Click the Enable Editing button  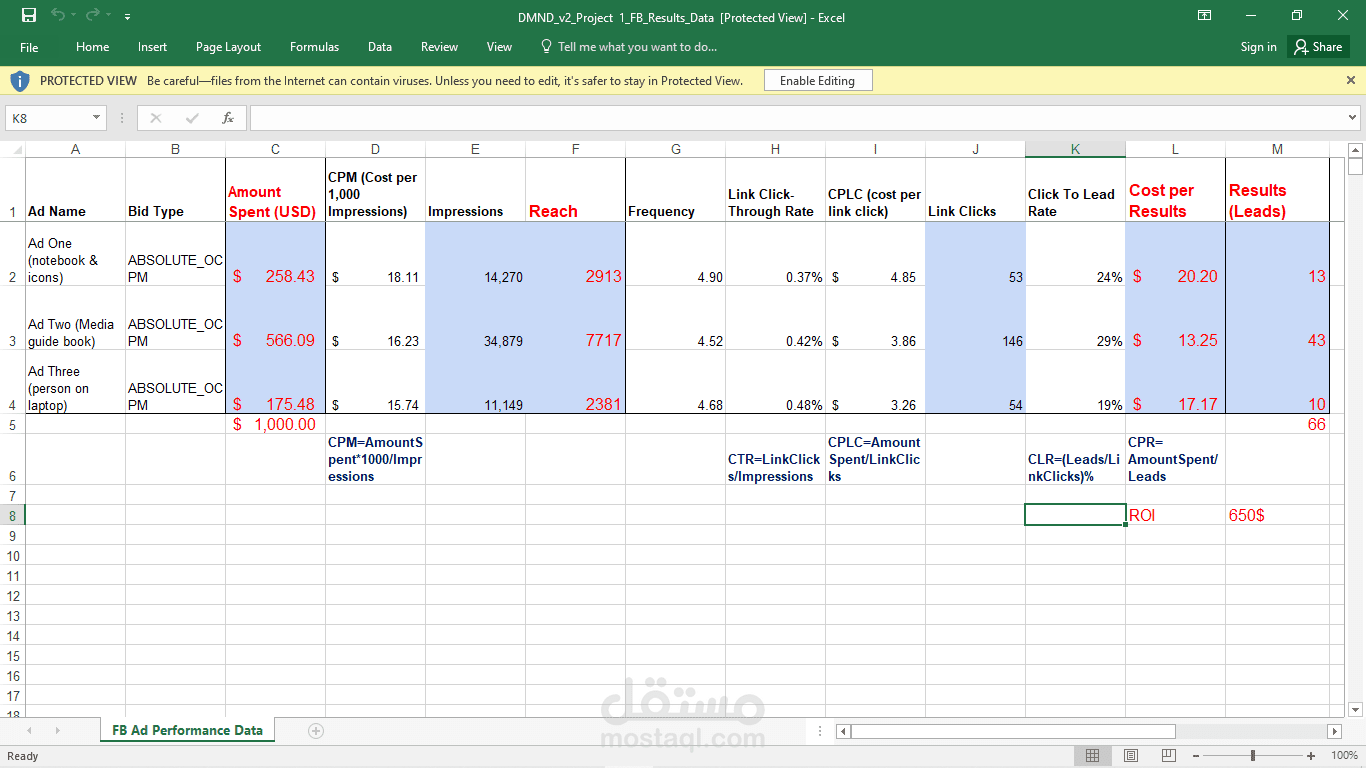click(817, 81)
